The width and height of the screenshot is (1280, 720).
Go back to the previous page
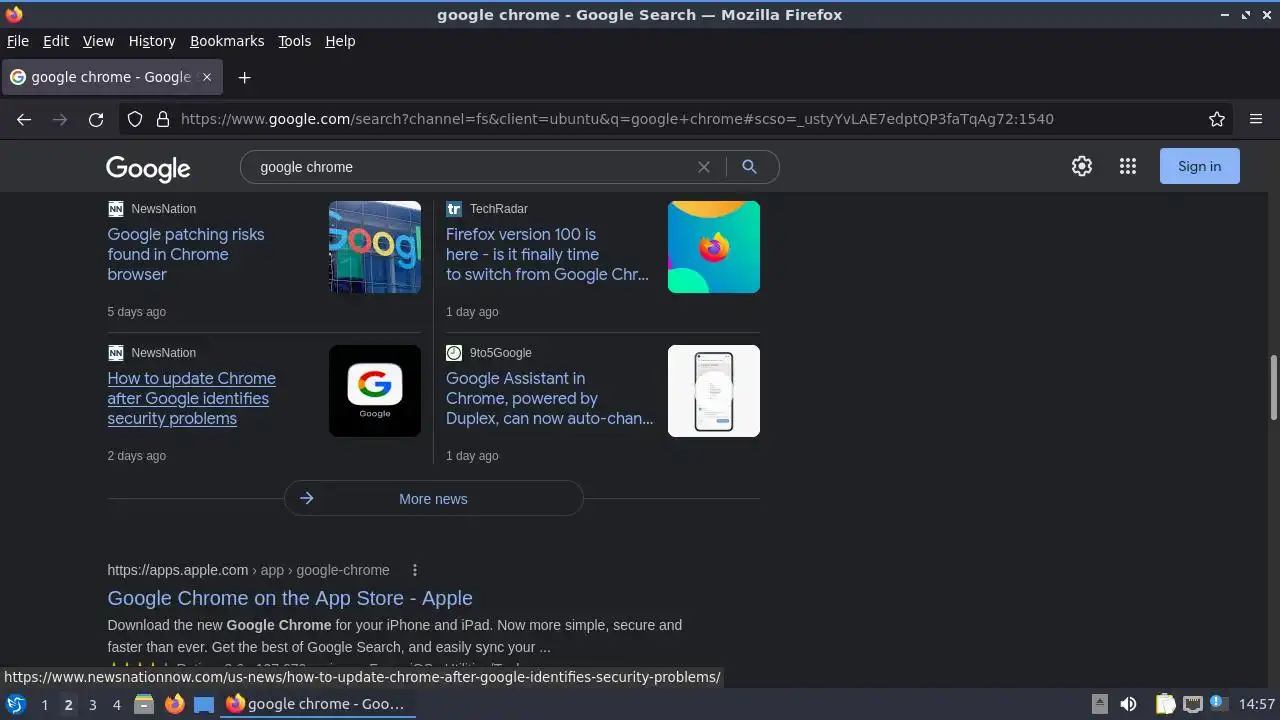(24, 119)
